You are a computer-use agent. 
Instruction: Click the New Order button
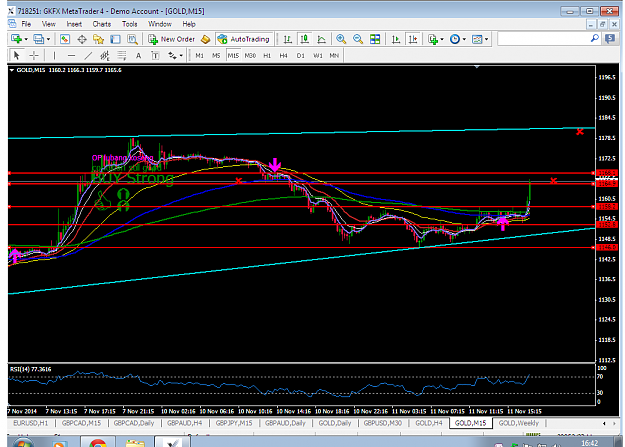(x=171, y=39)
